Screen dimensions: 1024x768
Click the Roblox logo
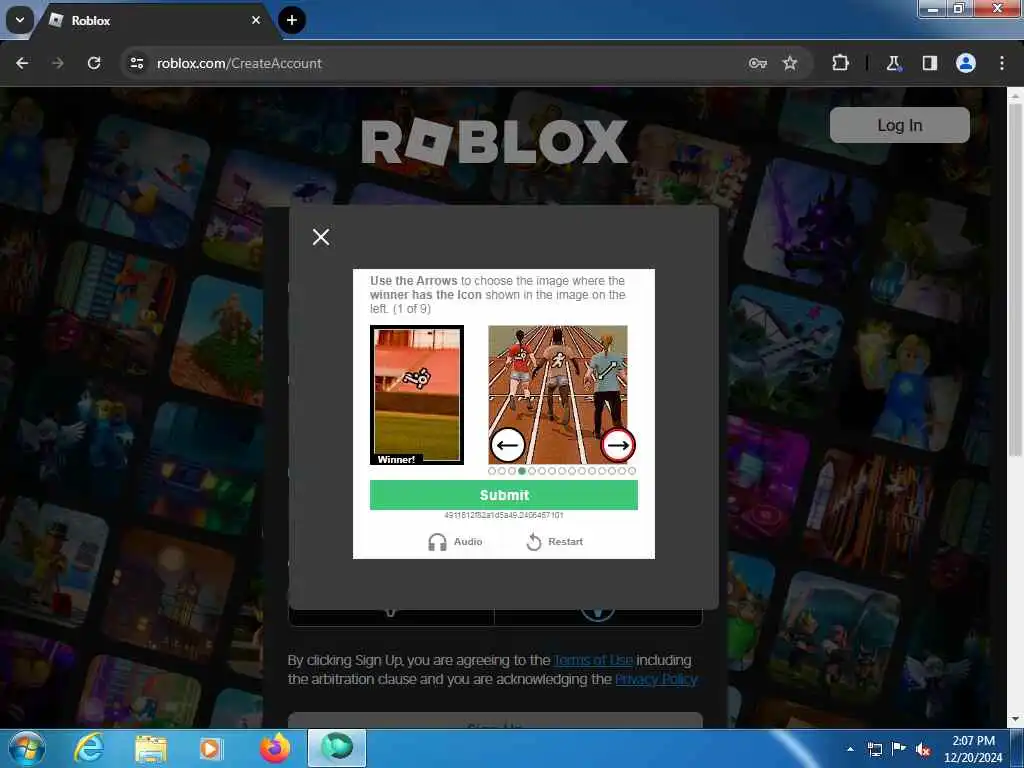494,142
